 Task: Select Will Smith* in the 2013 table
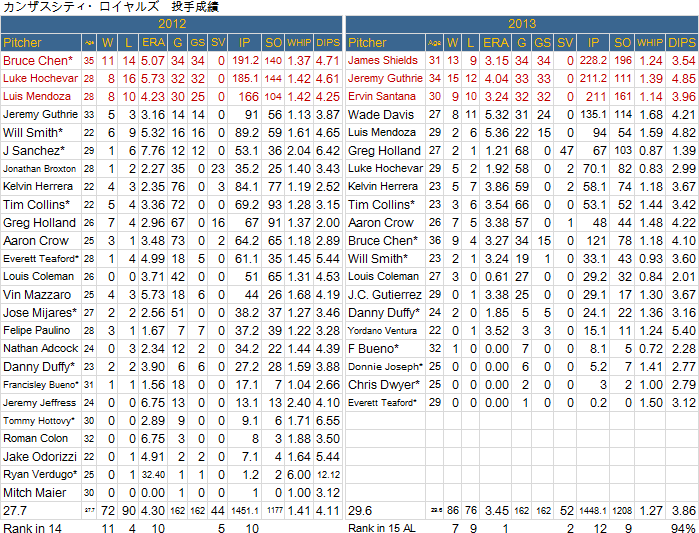[x=378, y=258]
